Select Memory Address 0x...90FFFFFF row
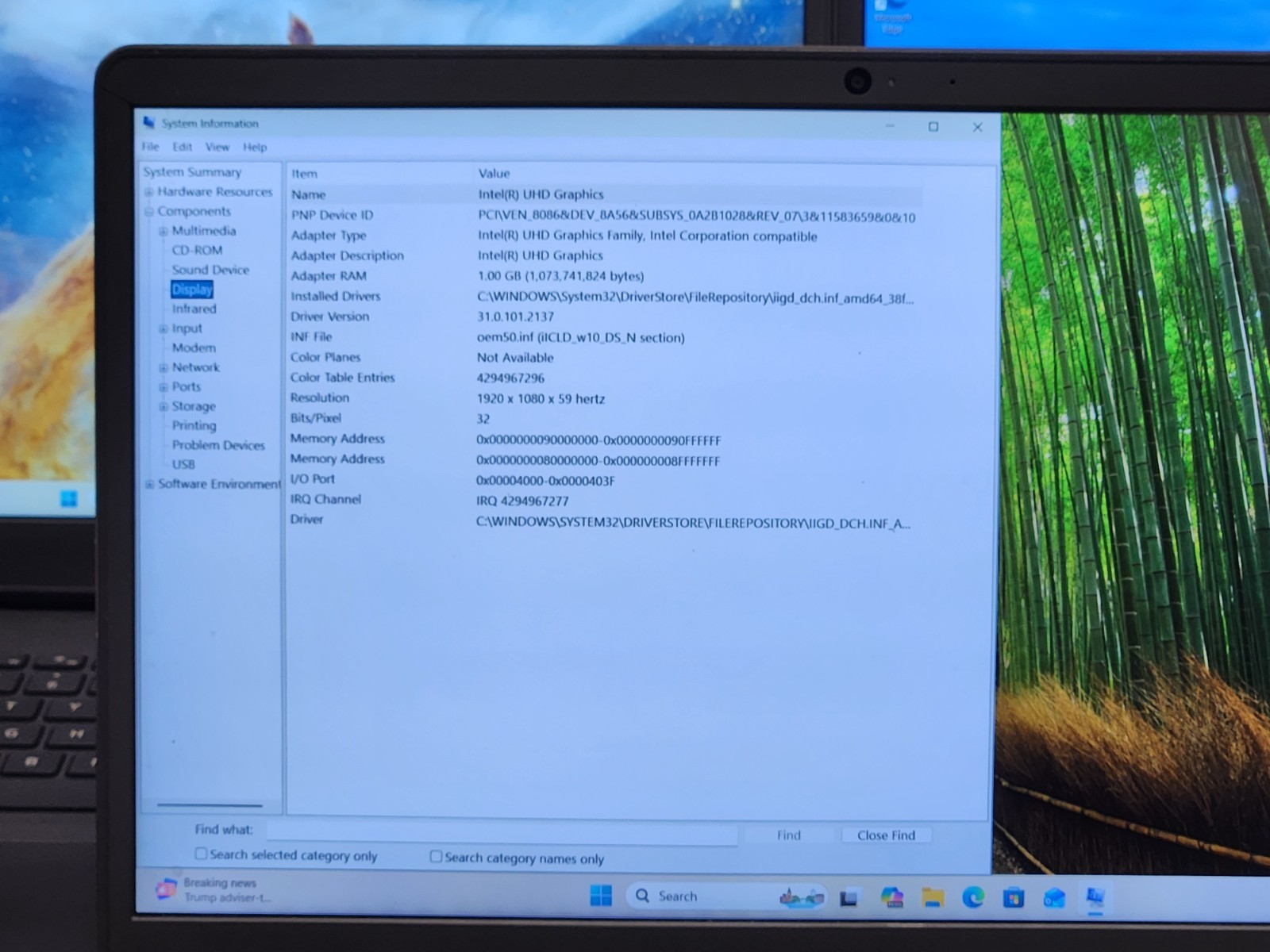The width and height of the screenshot is (1270, 952). point(605,439)
